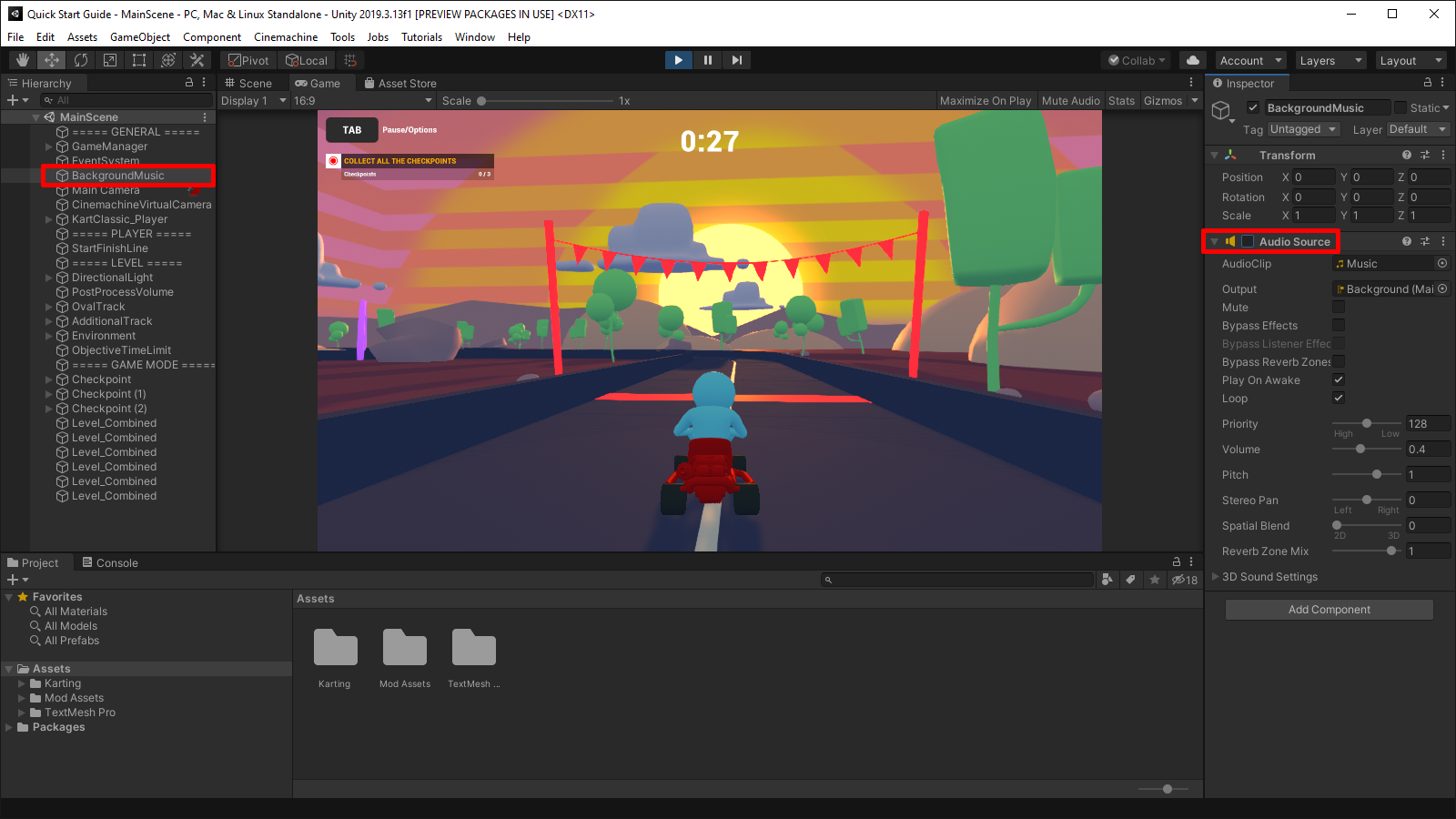1456x819 pixels.
Task: Click the Project search field
Action: coord(955,580)
